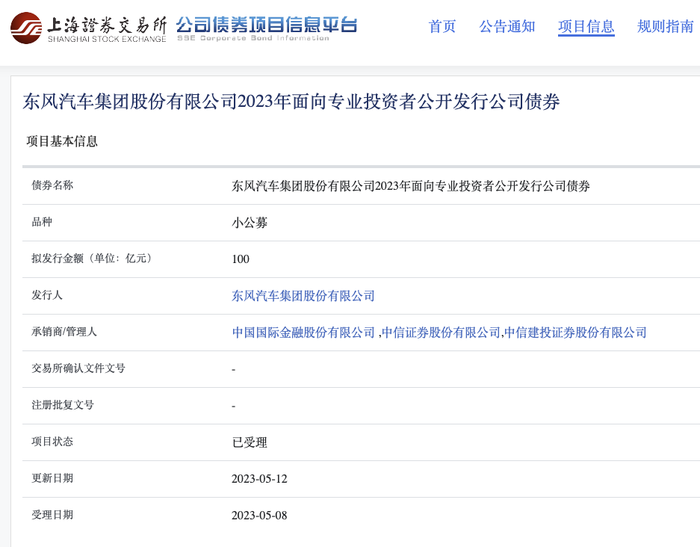Image resolution: width=700 pixels, height=547 pixels.
Task: Click the 拟发行金额 label
Action: 92,259
